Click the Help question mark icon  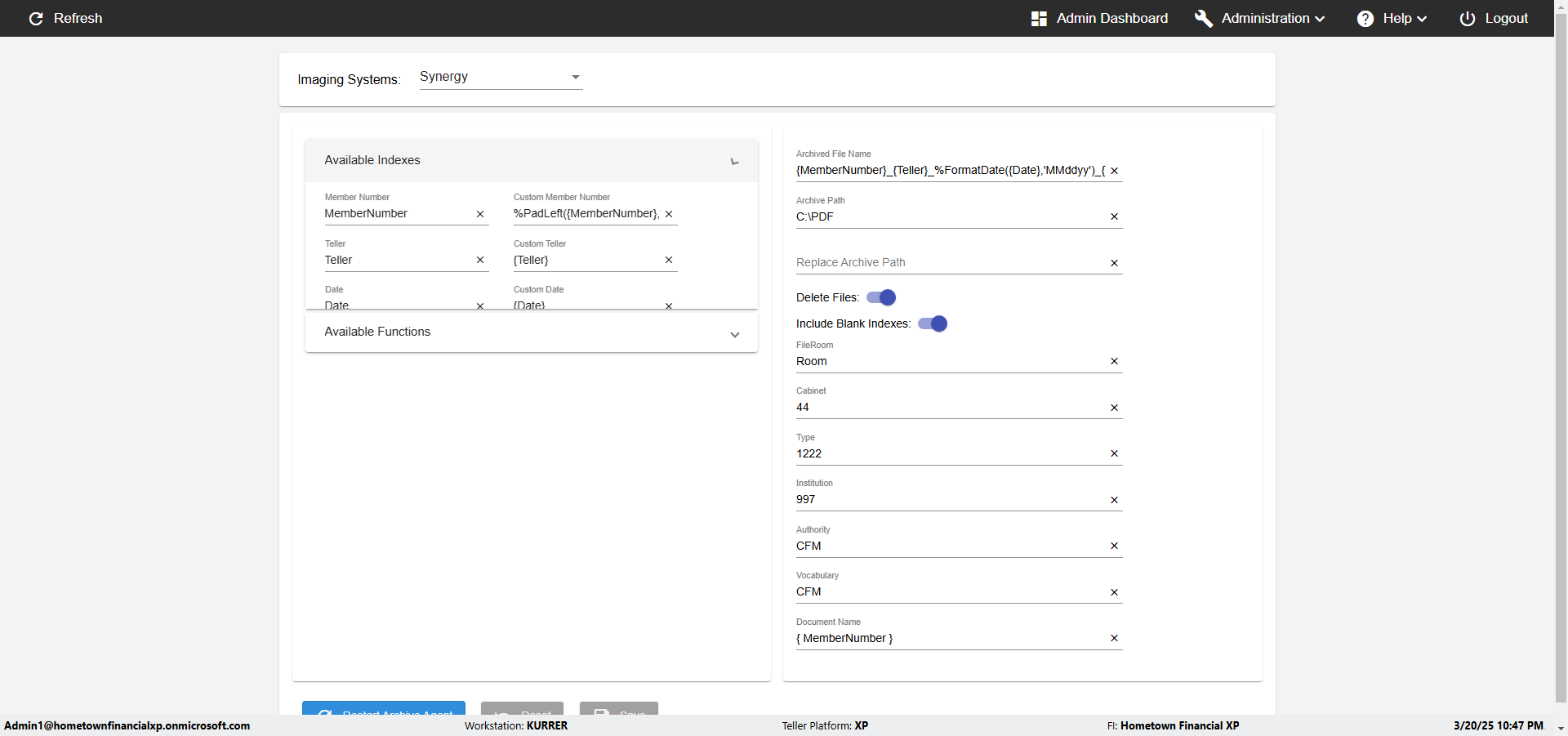coord(1365,19)
